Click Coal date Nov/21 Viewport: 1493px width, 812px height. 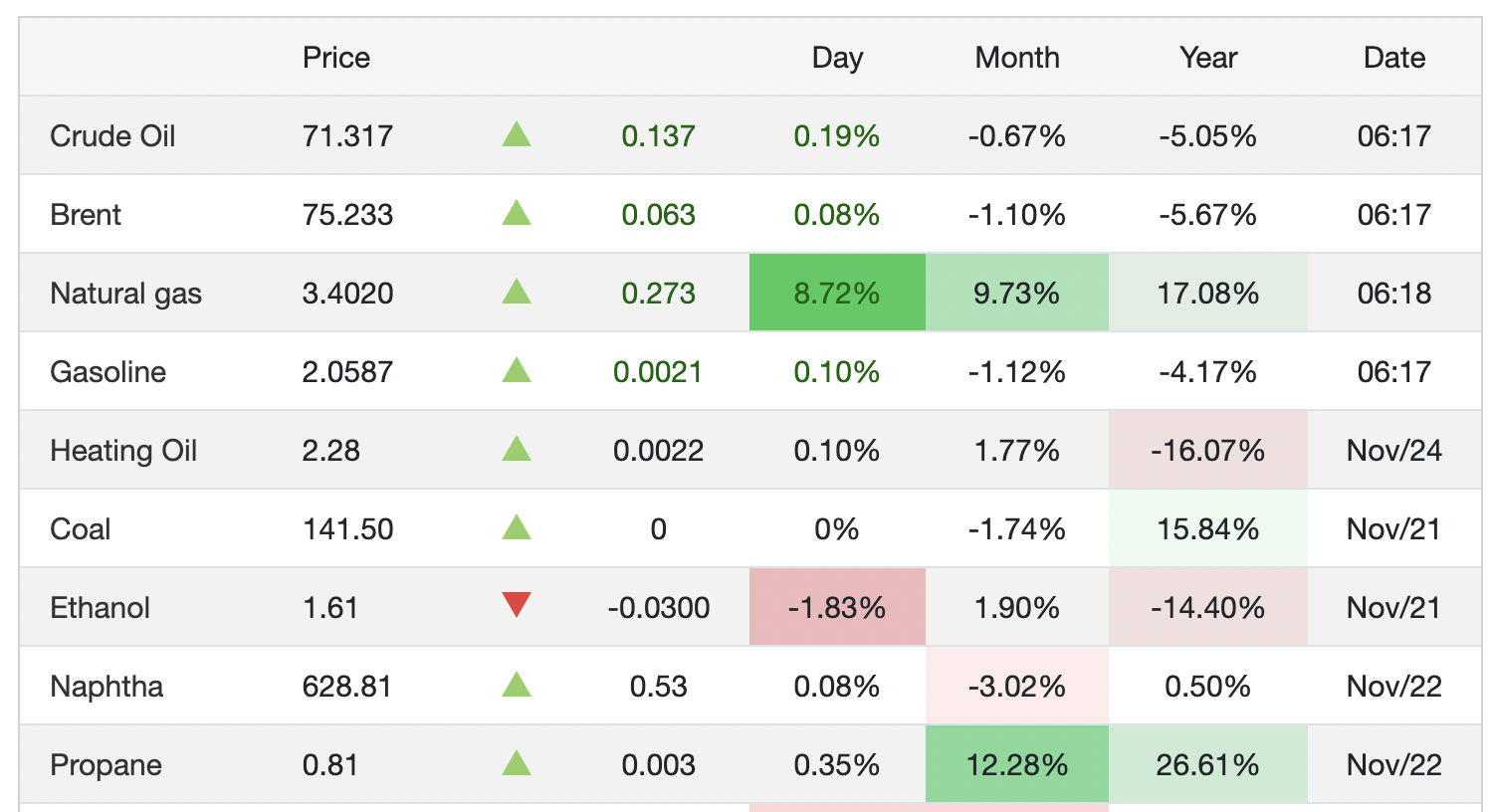1394,529
